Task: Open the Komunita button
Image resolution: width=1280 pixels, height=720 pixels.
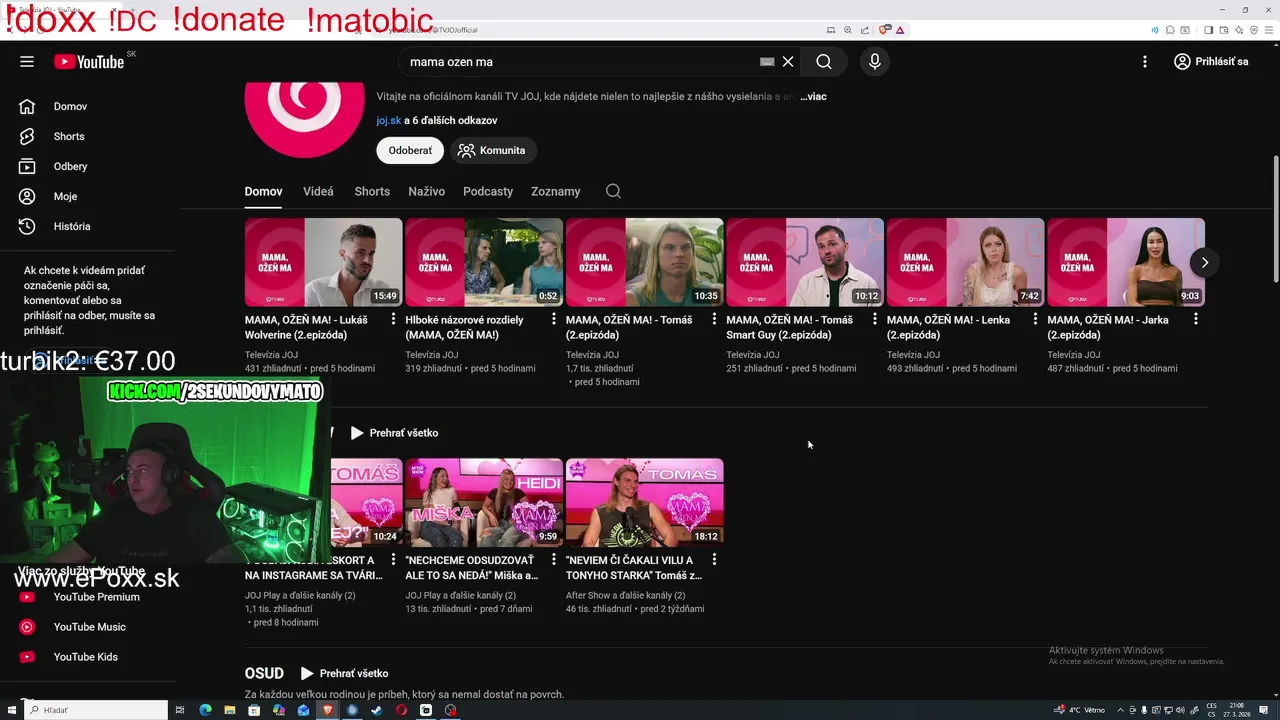Action: click(493, 150)
